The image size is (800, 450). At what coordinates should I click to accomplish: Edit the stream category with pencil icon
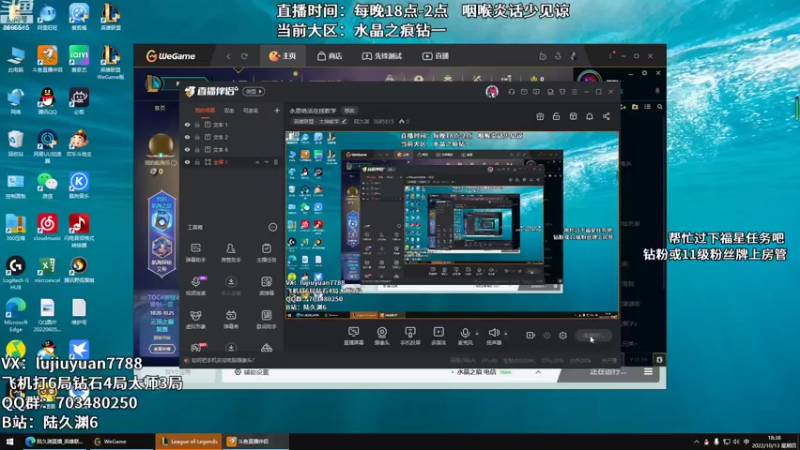pos(344,121)
